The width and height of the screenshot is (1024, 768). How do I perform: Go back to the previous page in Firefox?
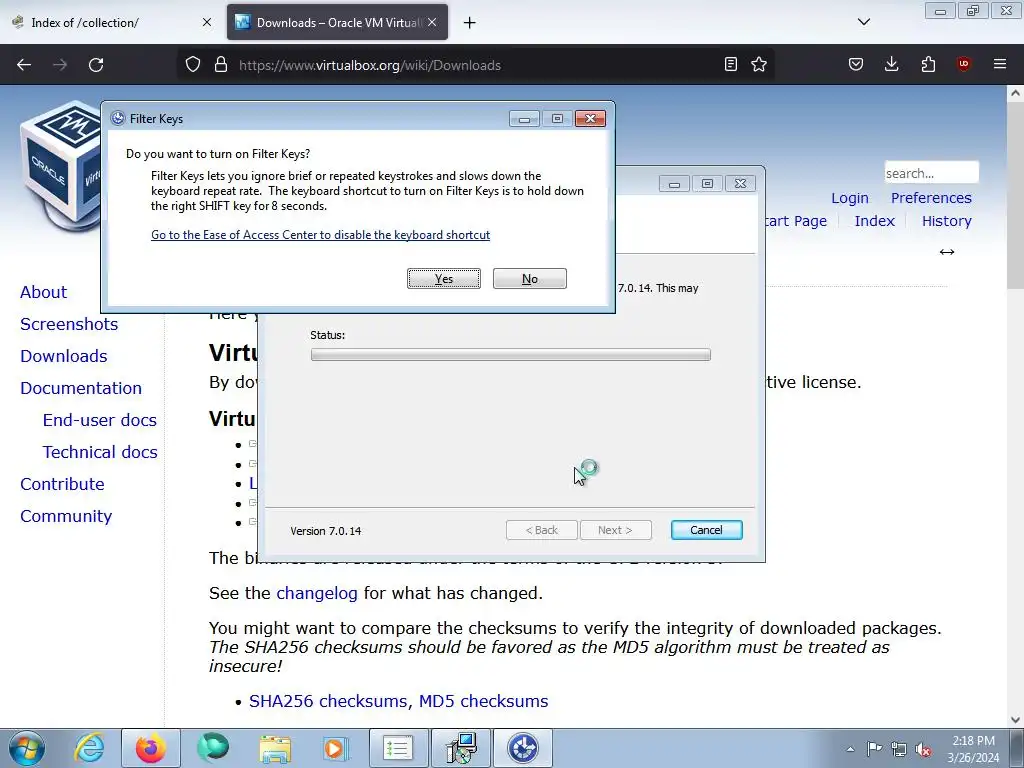[24, 65]
